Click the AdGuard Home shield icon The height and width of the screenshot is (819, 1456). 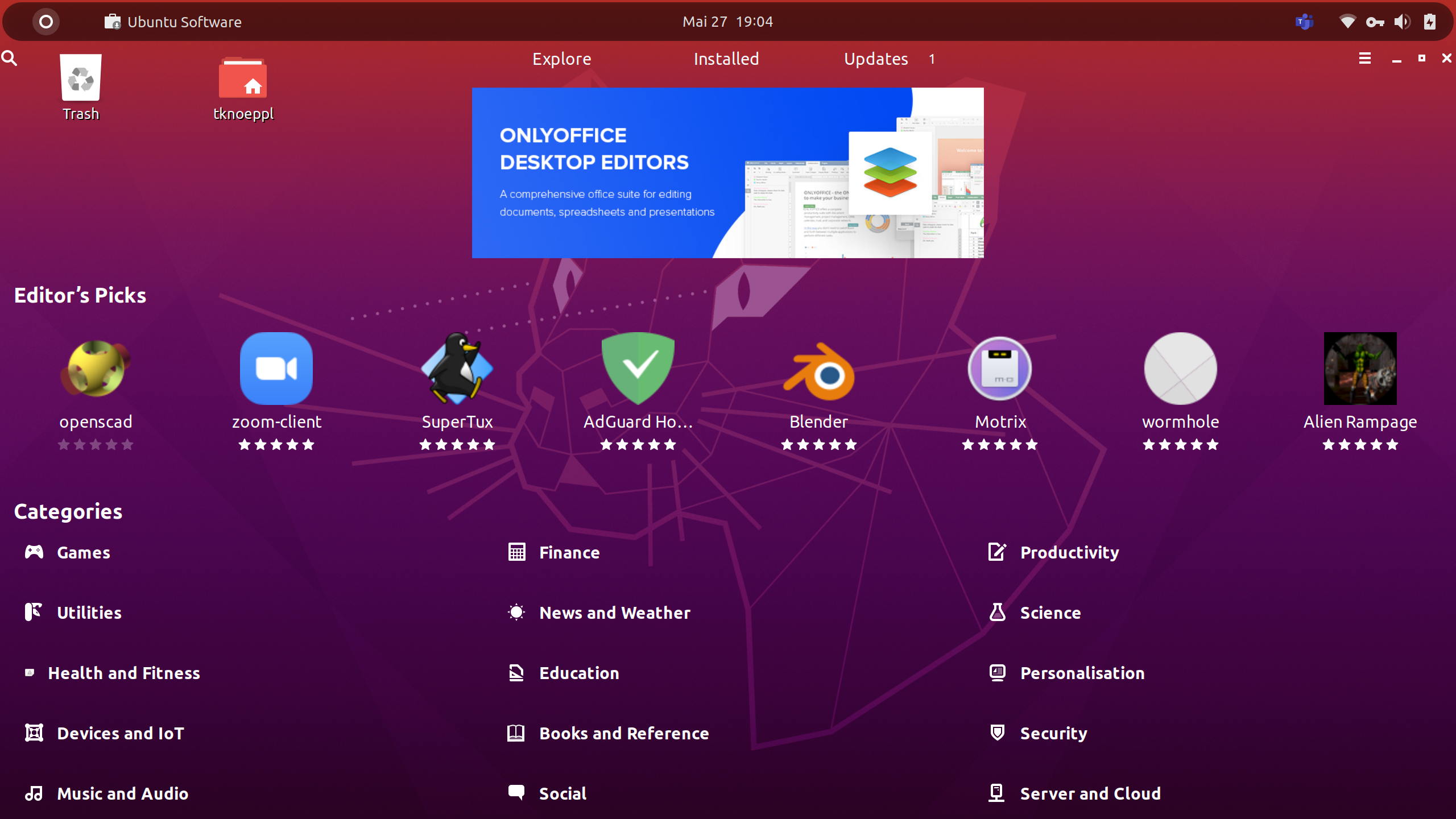point(638,369)
